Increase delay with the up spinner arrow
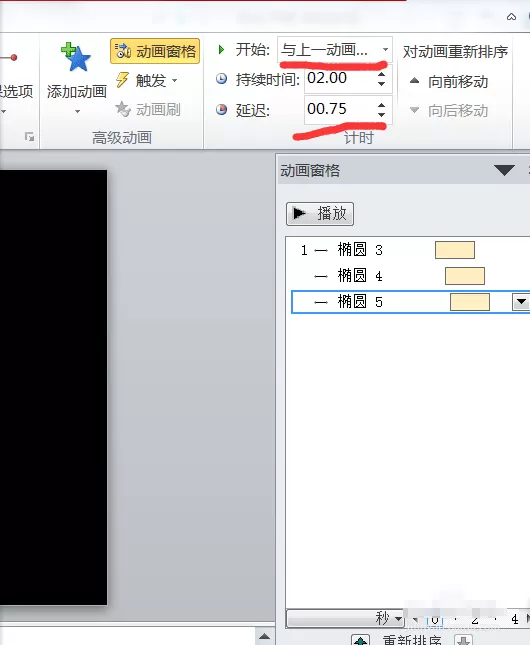Image resolution: width=530 pixels, height=645 pixels. [381, 105]
